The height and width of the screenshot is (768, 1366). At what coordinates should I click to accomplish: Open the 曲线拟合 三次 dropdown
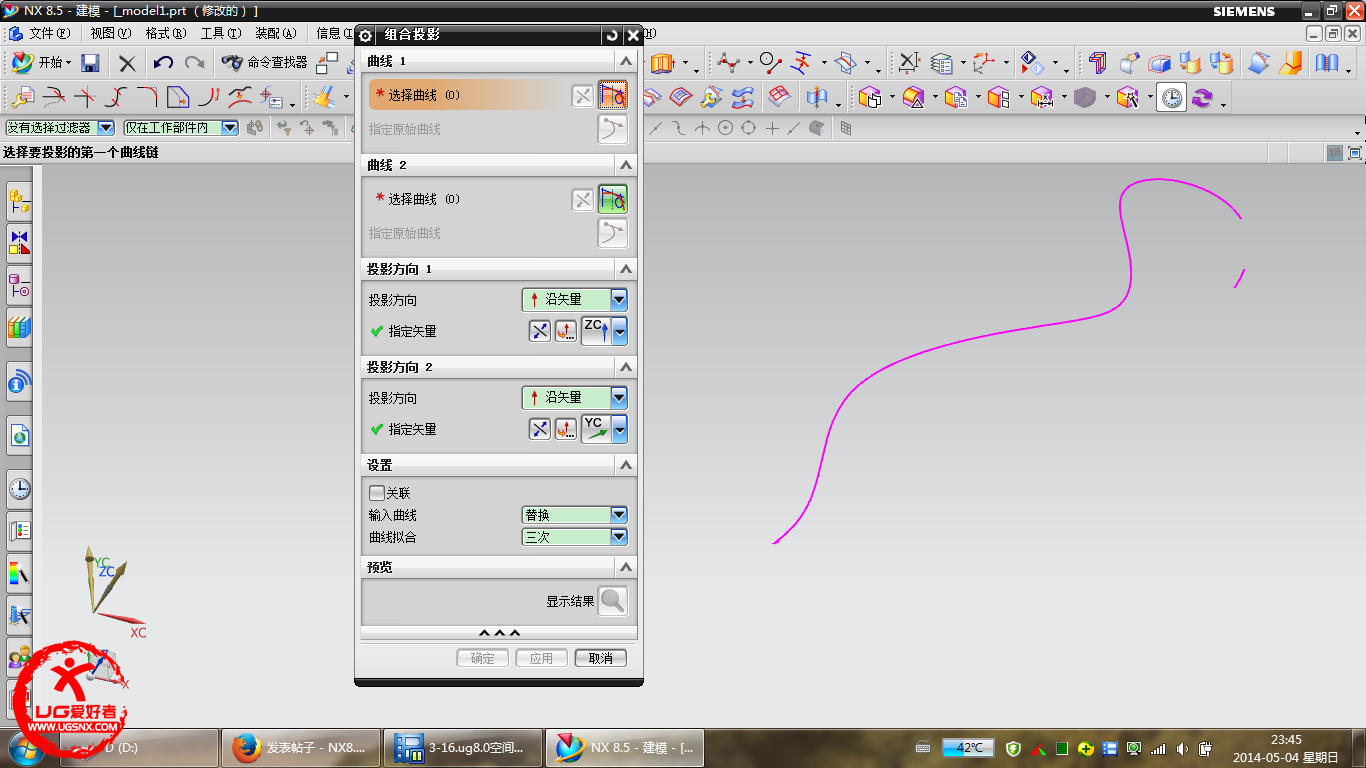click(575, 537)
